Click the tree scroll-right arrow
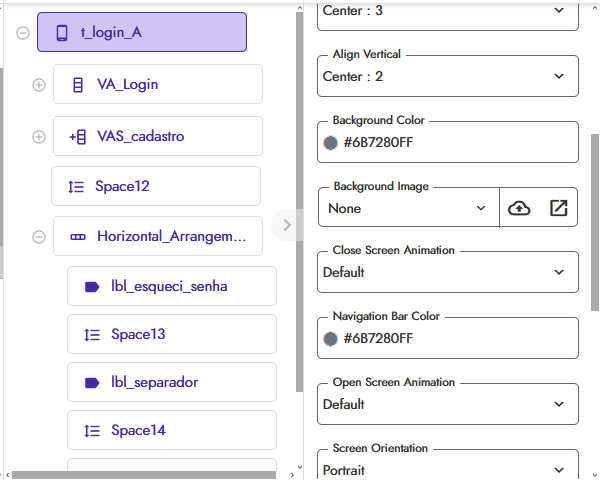Viewport: 600px width, 480px height. point(292,475)
